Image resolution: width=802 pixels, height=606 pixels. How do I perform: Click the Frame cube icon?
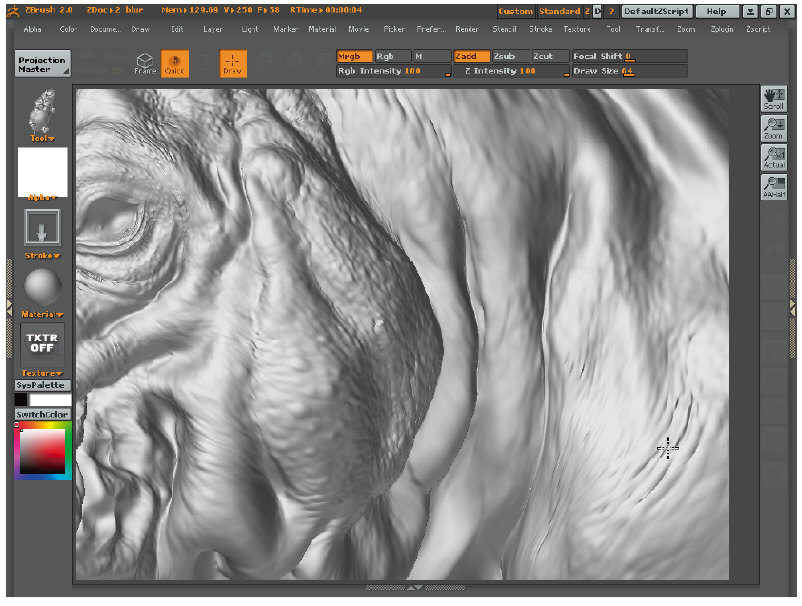click(x=145, y=64)
